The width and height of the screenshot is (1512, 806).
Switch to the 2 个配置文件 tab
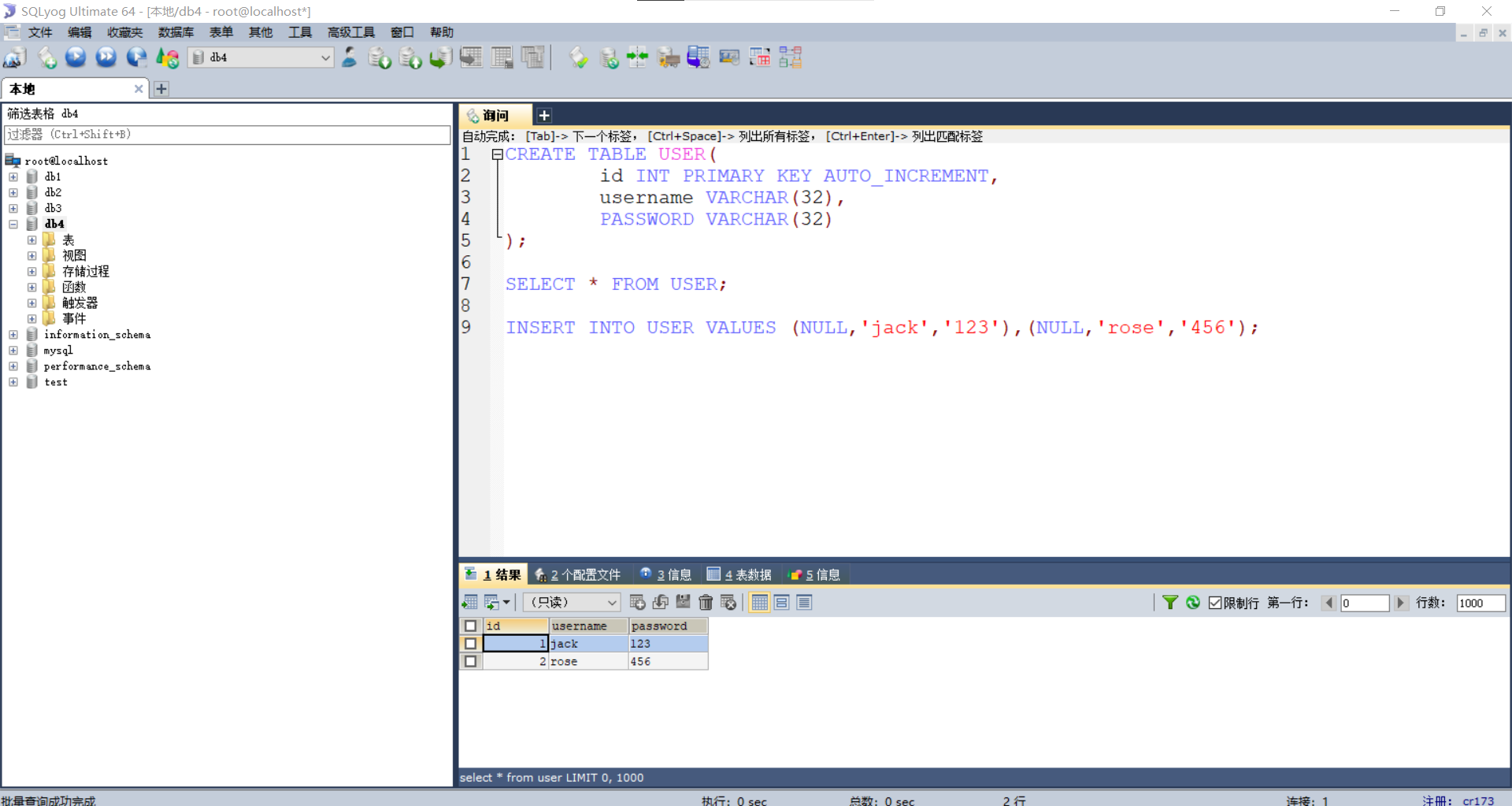(578, 574)
